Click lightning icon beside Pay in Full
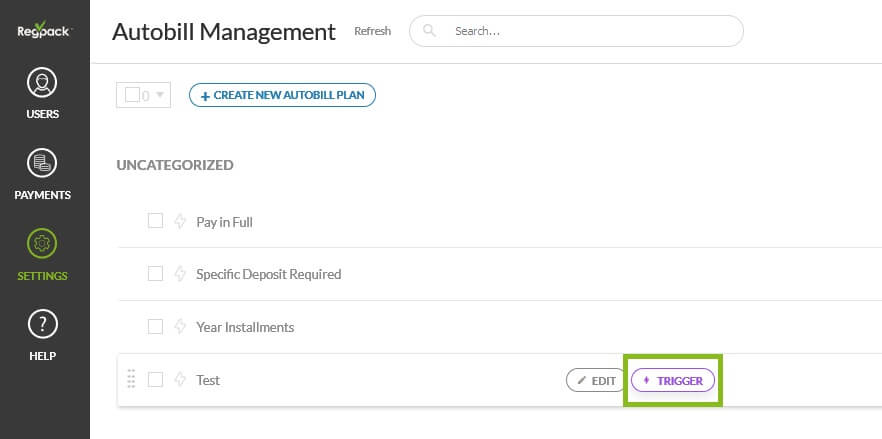Image resolution: width=882 pixels, height=439 pixels. click(x=180, y=221)
